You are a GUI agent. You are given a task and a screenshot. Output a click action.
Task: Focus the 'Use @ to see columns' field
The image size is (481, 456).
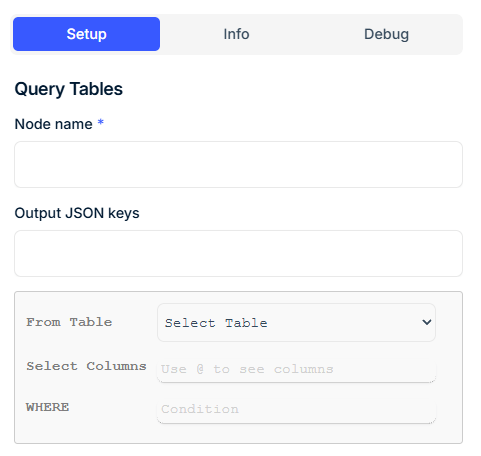point(296,369)
